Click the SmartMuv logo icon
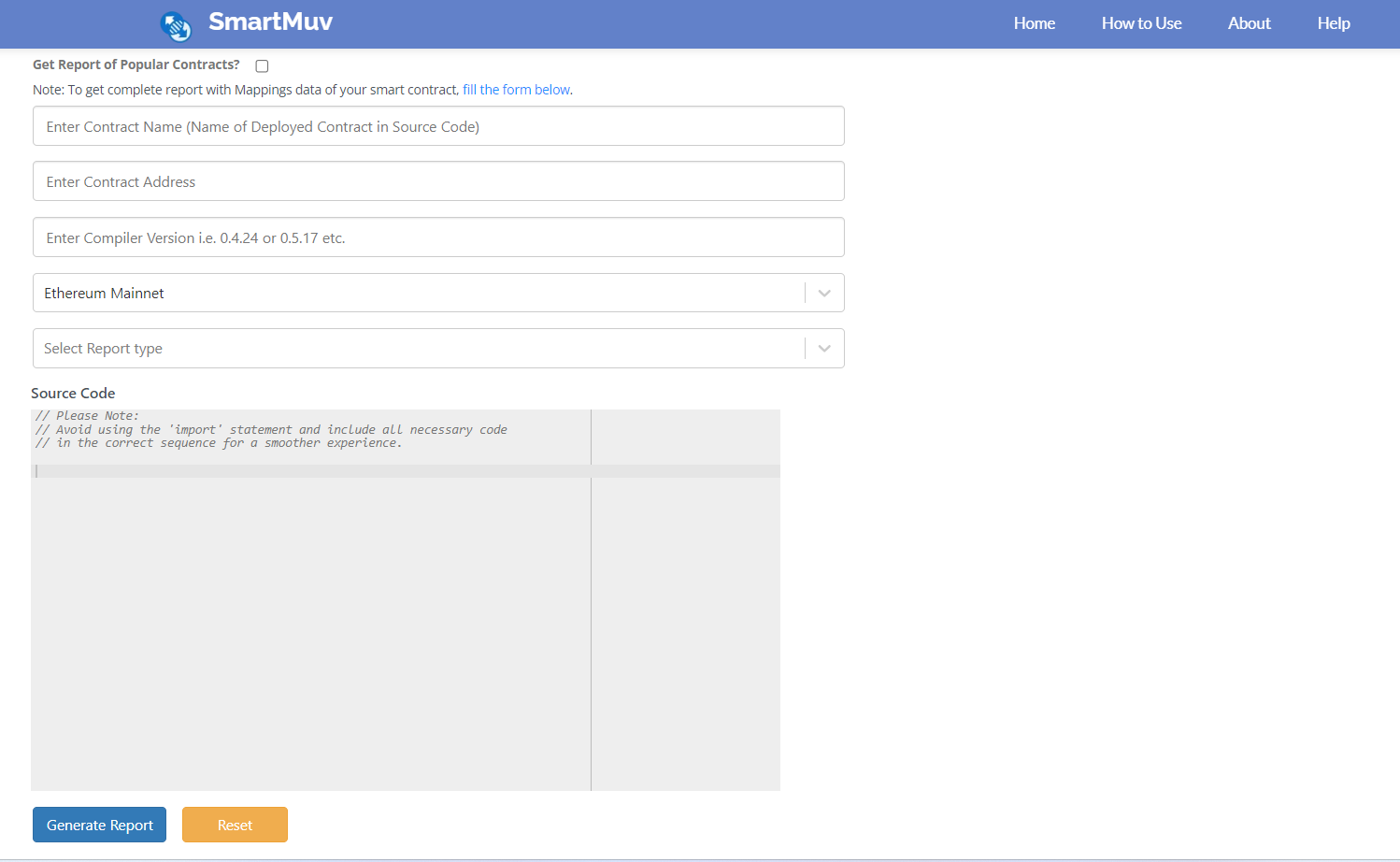 (176, 26)
